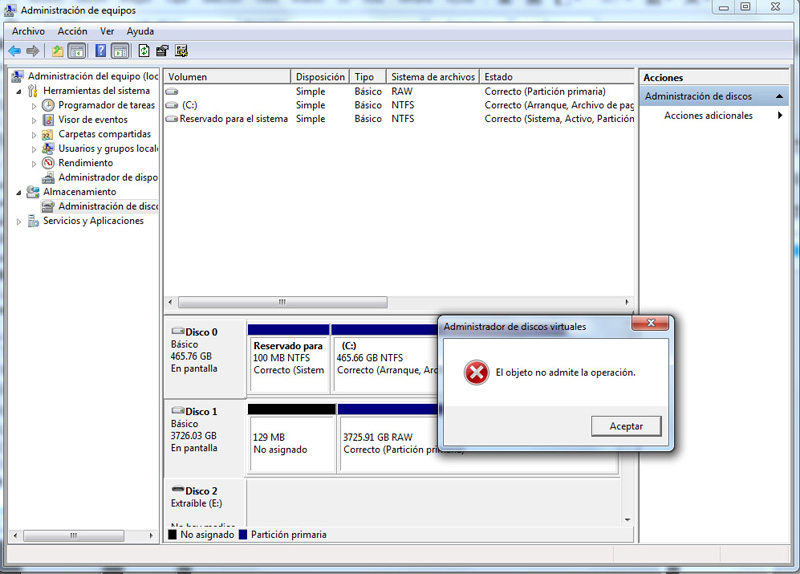Click the Sistema de archivos column header
The height and width of the screenshot is (574, 800).
tap(432, 77)
